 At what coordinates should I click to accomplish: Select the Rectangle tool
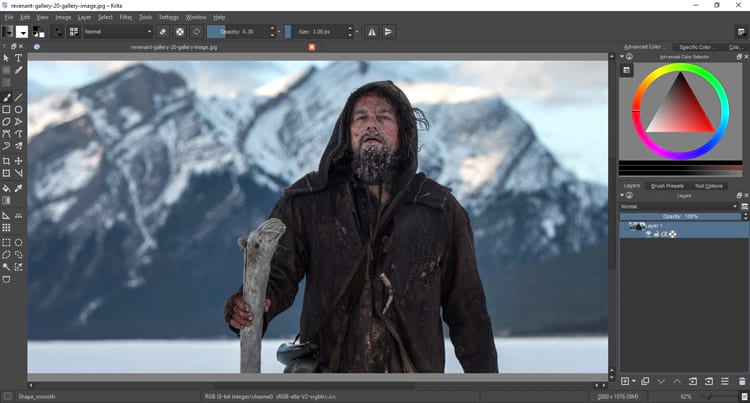6,109
